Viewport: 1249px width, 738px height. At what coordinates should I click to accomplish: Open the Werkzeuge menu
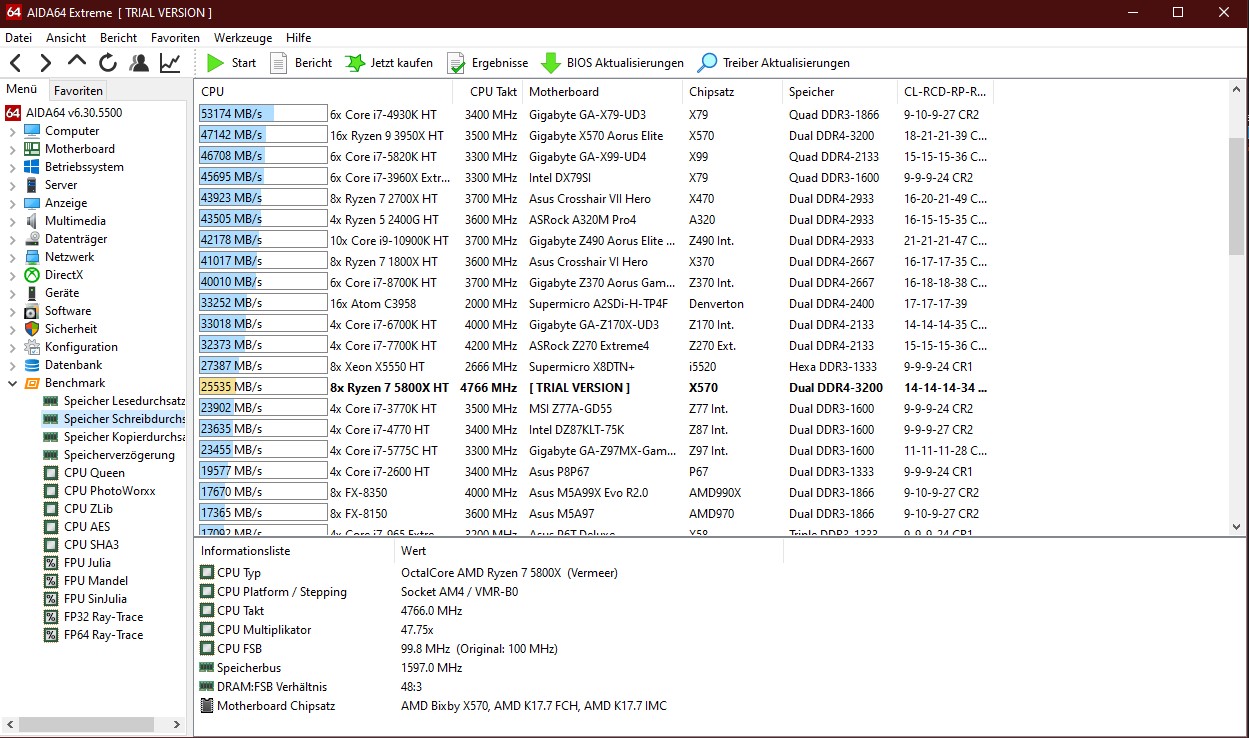tap(243, 38)
